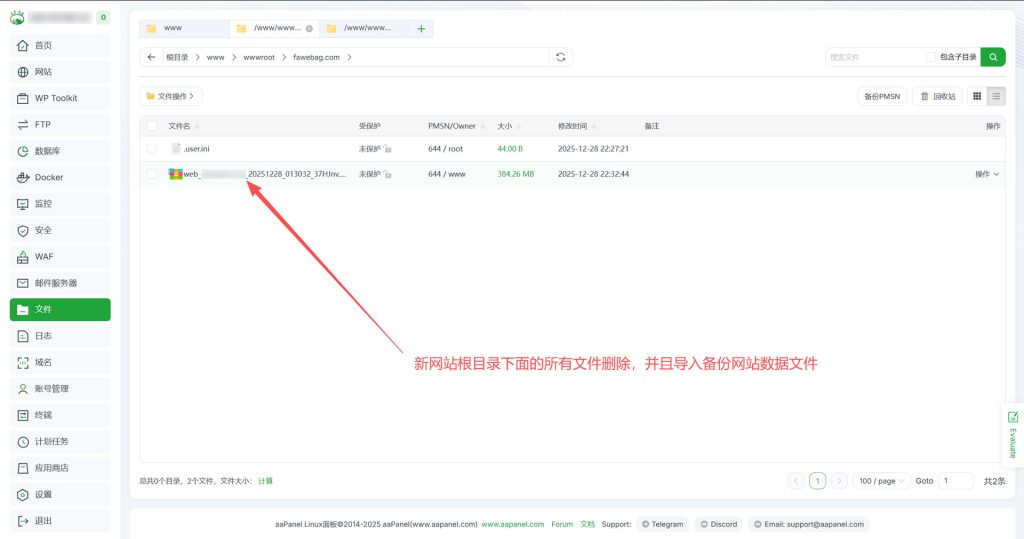Click the Goto page number field
The height and width of the screenshot is (539, 1024).
954,481
